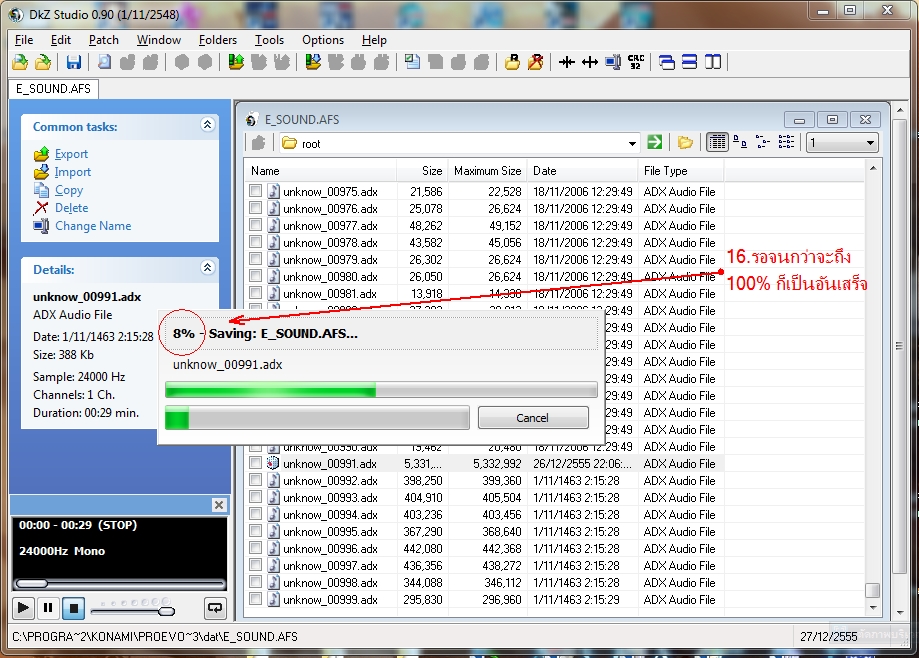Click the file list vertical scrollbar thumb

[x=873, y=589]
